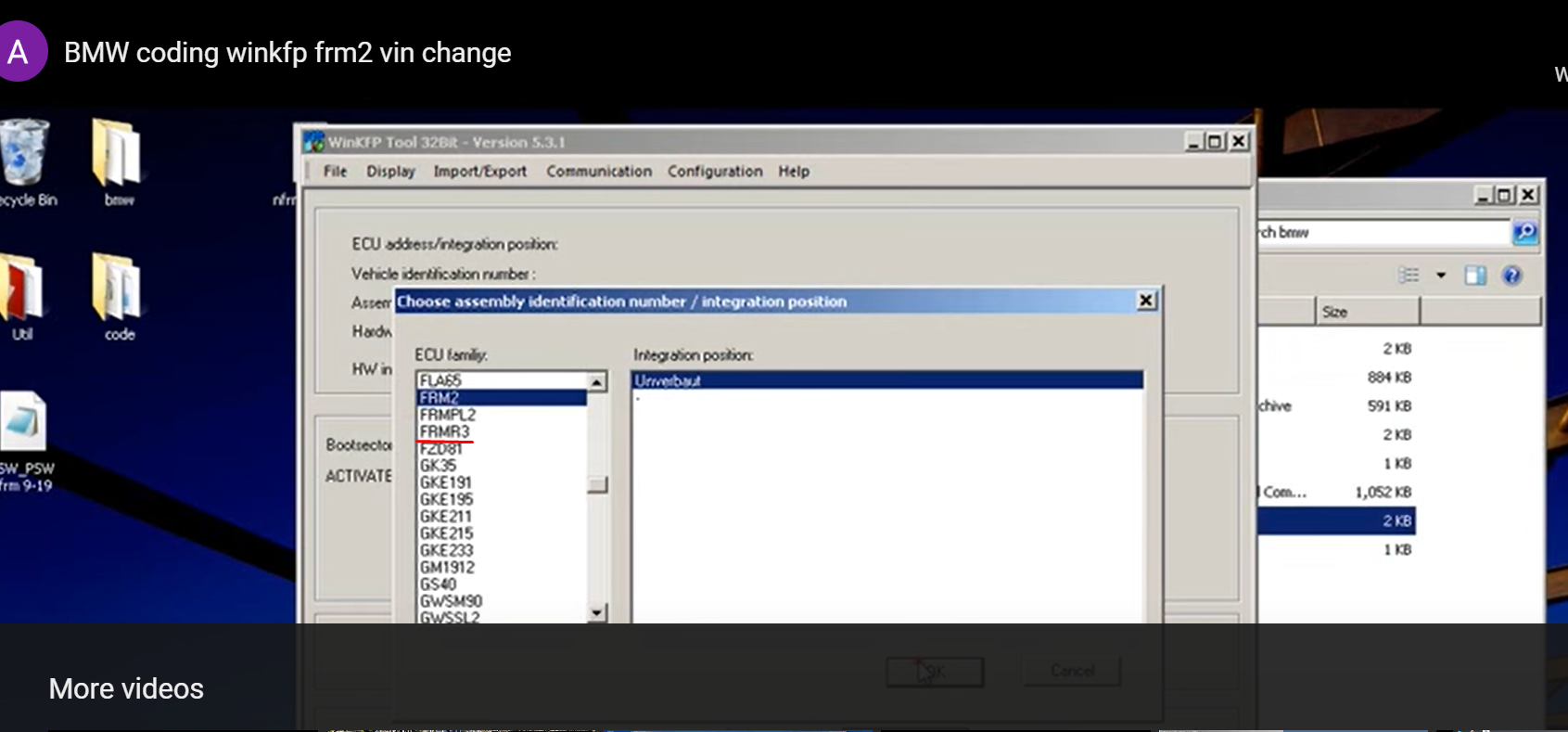Viewport: 1568px width, 732px height.
Task: Click the channel avatar letter A
Action: pos(19,53)
